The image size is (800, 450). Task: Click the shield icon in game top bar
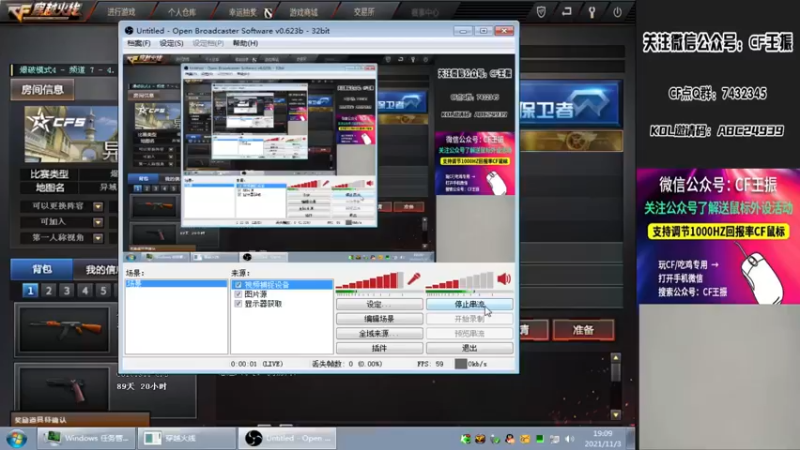(x=541, y=12)
